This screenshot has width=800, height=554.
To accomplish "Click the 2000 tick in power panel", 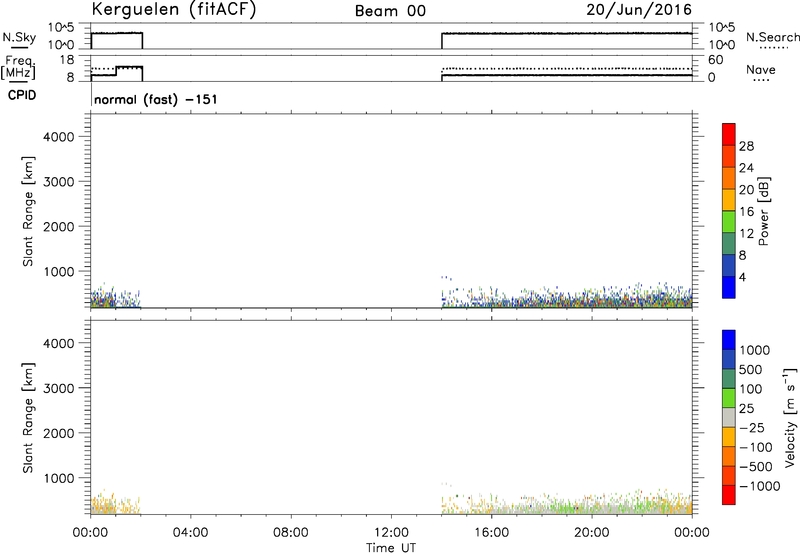I will coord(59,226).
